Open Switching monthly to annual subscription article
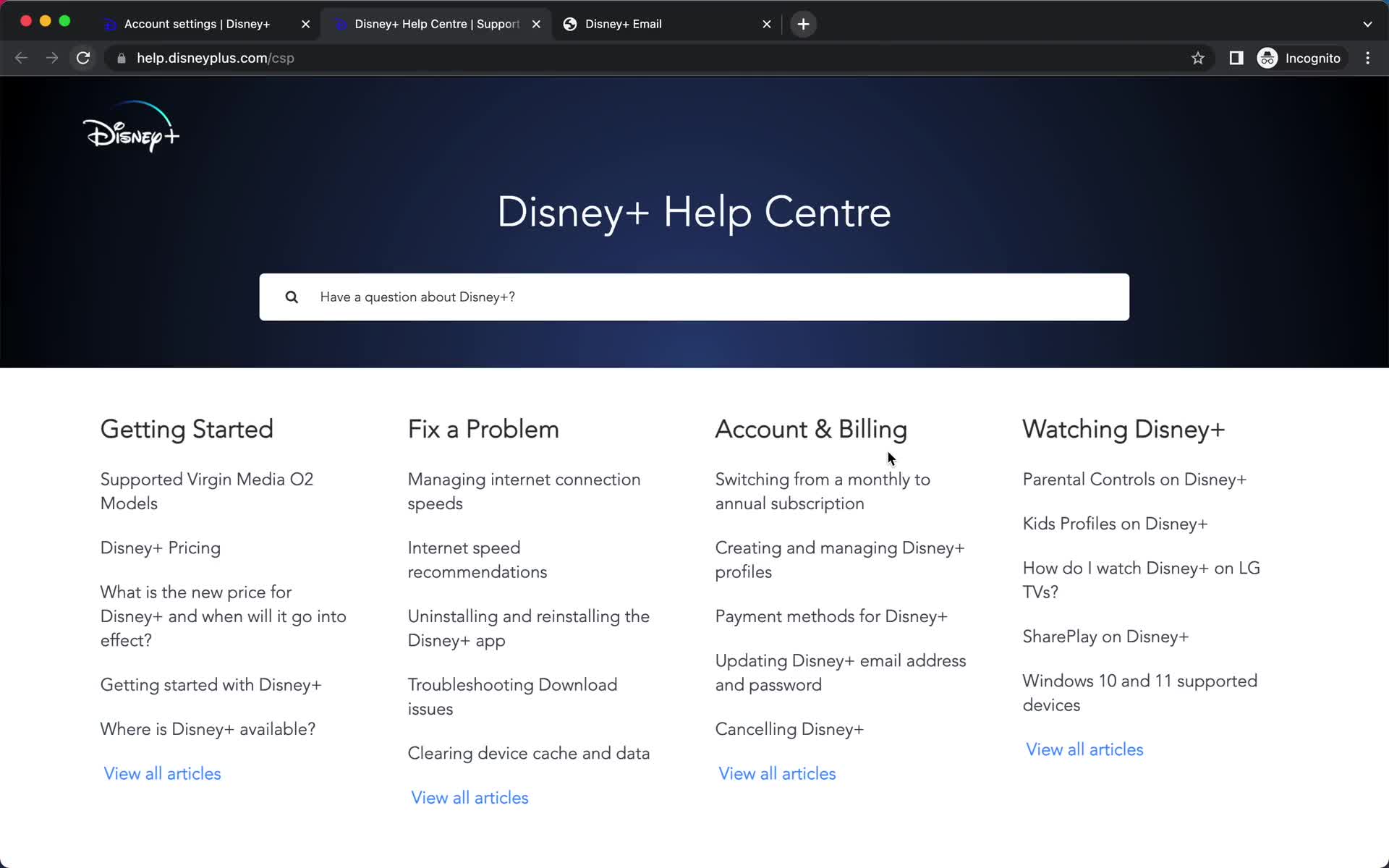 coord(823,491)
